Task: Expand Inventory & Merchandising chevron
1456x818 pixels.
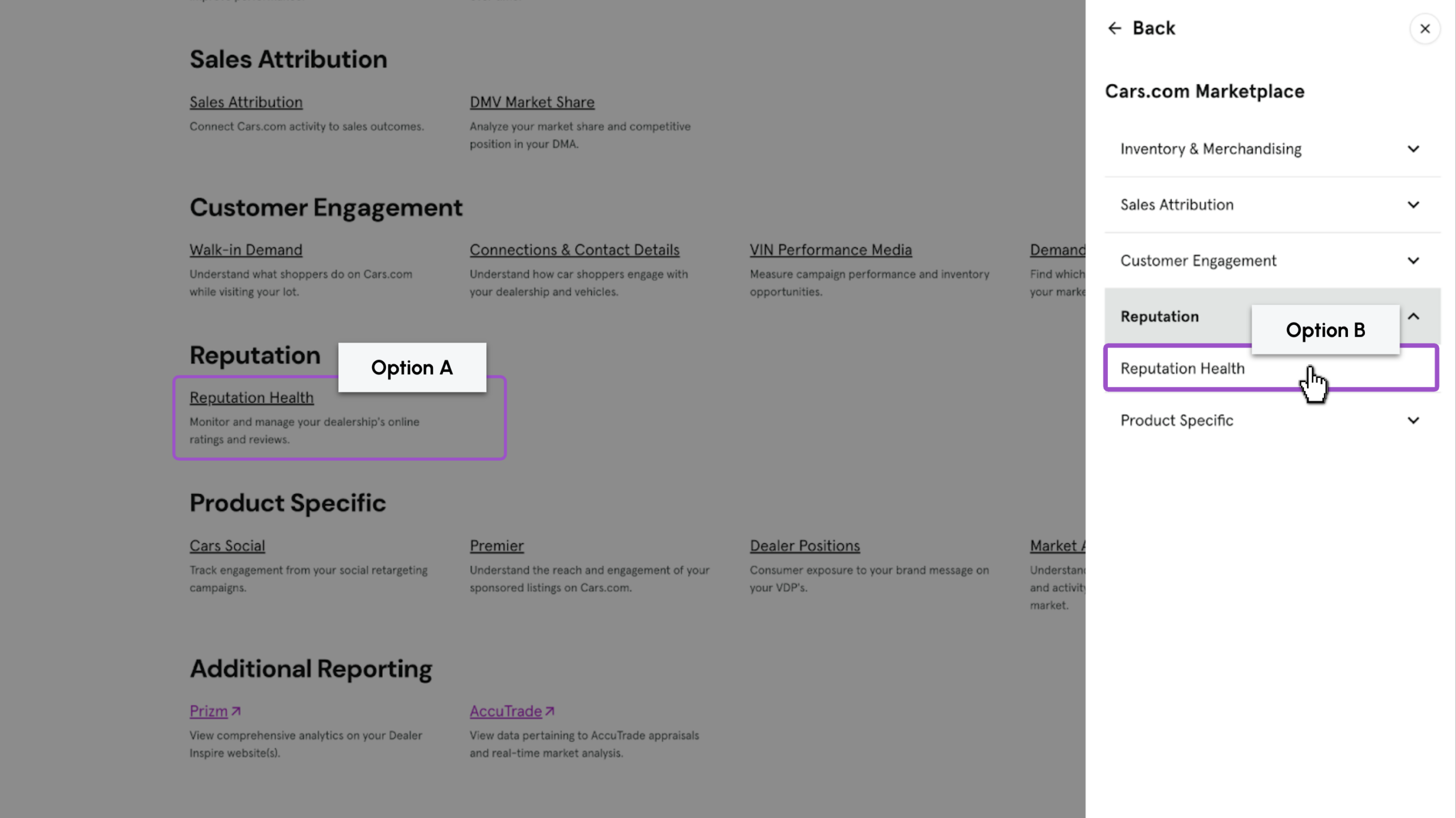Action: point(1413,149)
